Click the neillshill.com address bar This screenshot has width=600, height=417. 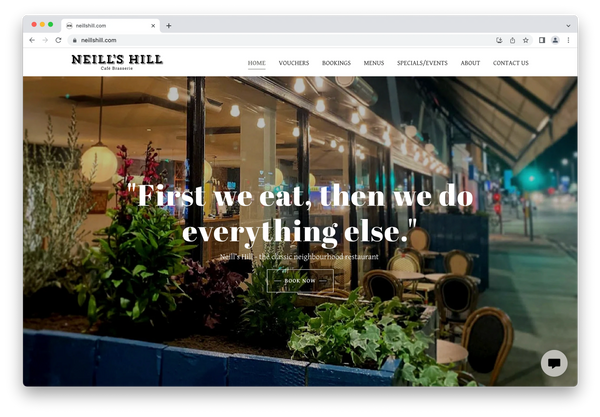(279, 40)
